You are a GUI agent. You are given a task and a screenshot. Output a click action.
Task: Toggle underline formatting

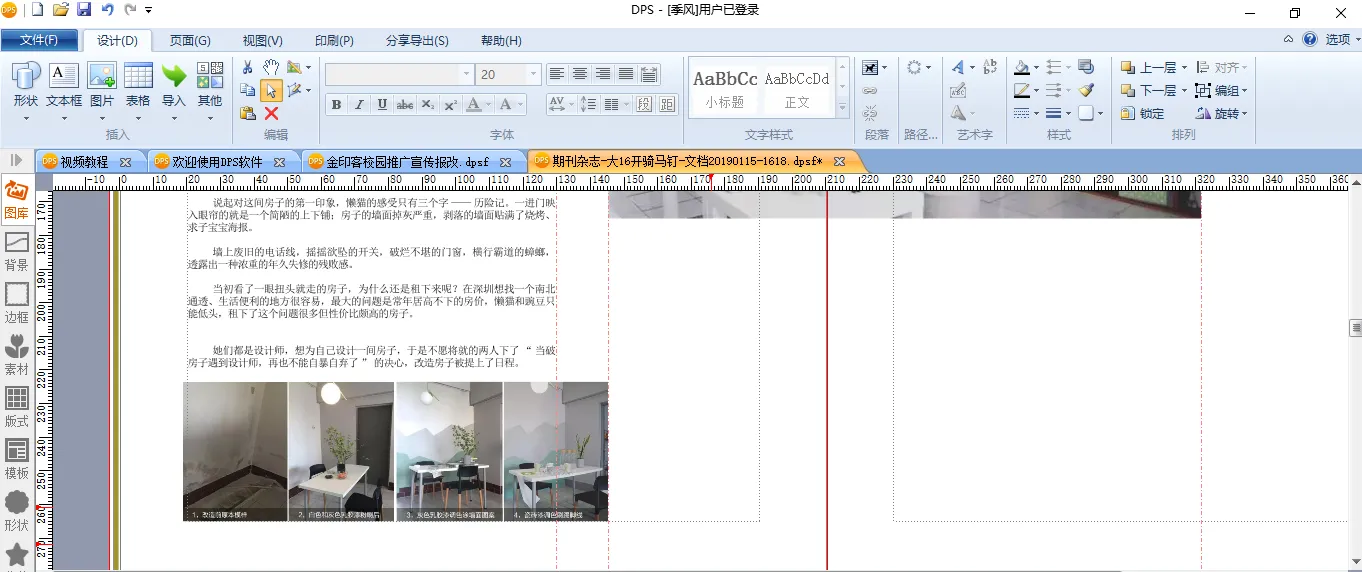pos(382,105)
